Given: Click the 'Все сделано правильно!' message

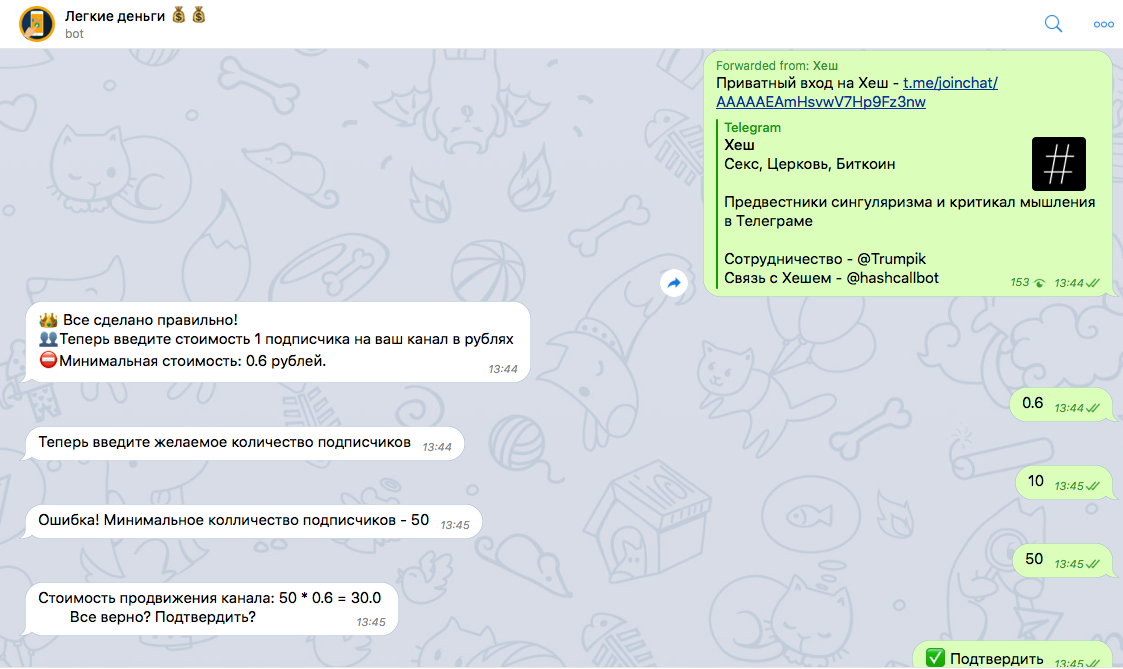Looking at the screenshot, I should pos(278,342).
